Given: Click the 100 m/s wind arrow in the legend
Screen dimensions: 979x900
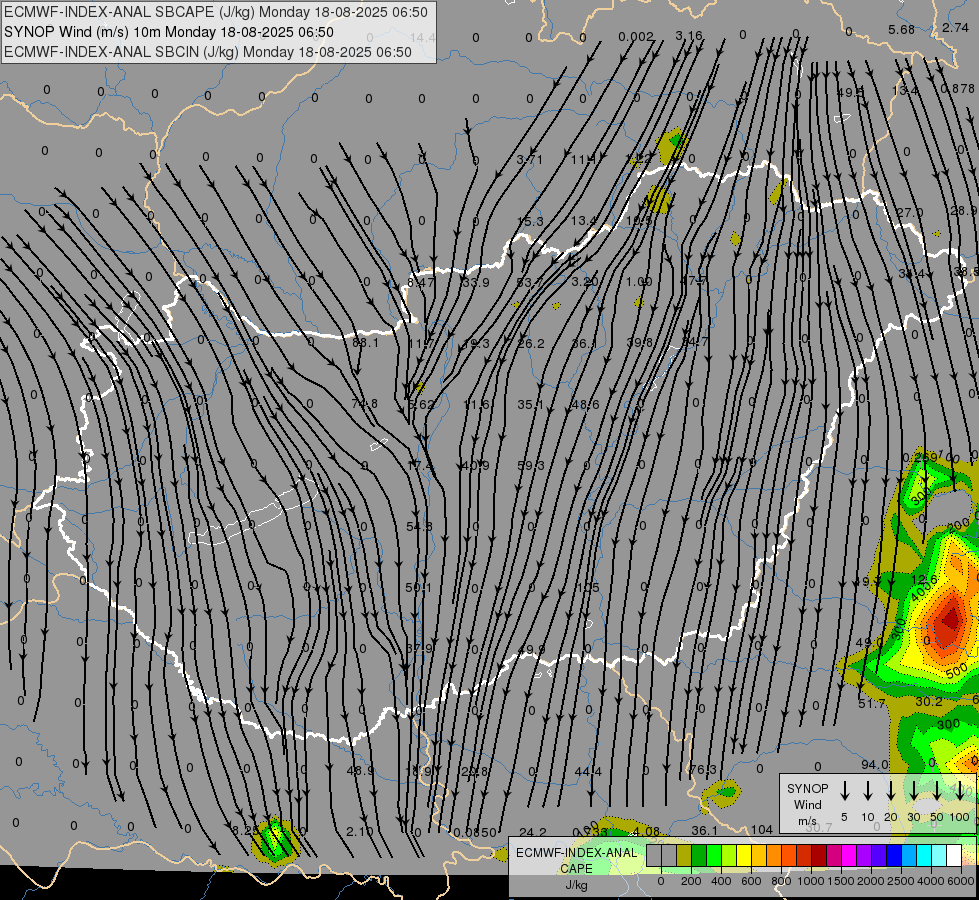Looking at the screenshot, I should pos(960,791).
